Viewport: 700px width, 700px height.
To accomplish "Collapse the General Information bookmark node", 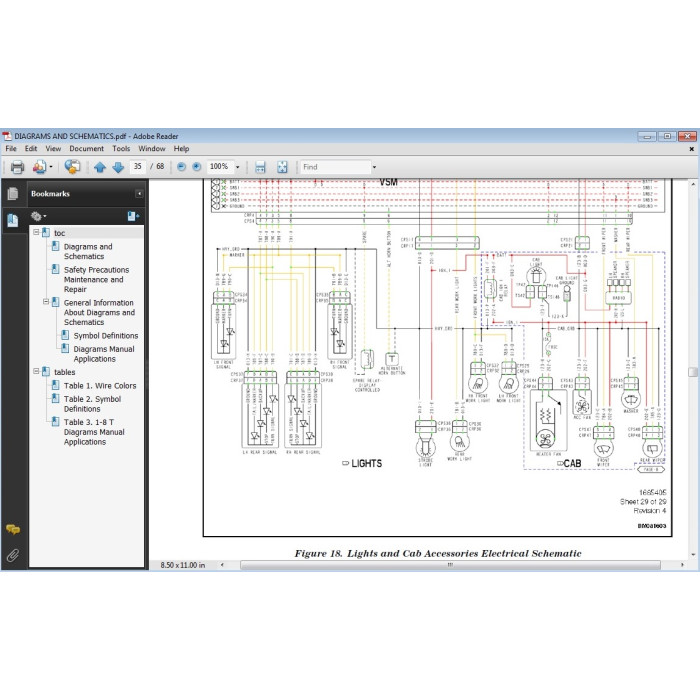I will pyautogui.click(x=46, y=302).
